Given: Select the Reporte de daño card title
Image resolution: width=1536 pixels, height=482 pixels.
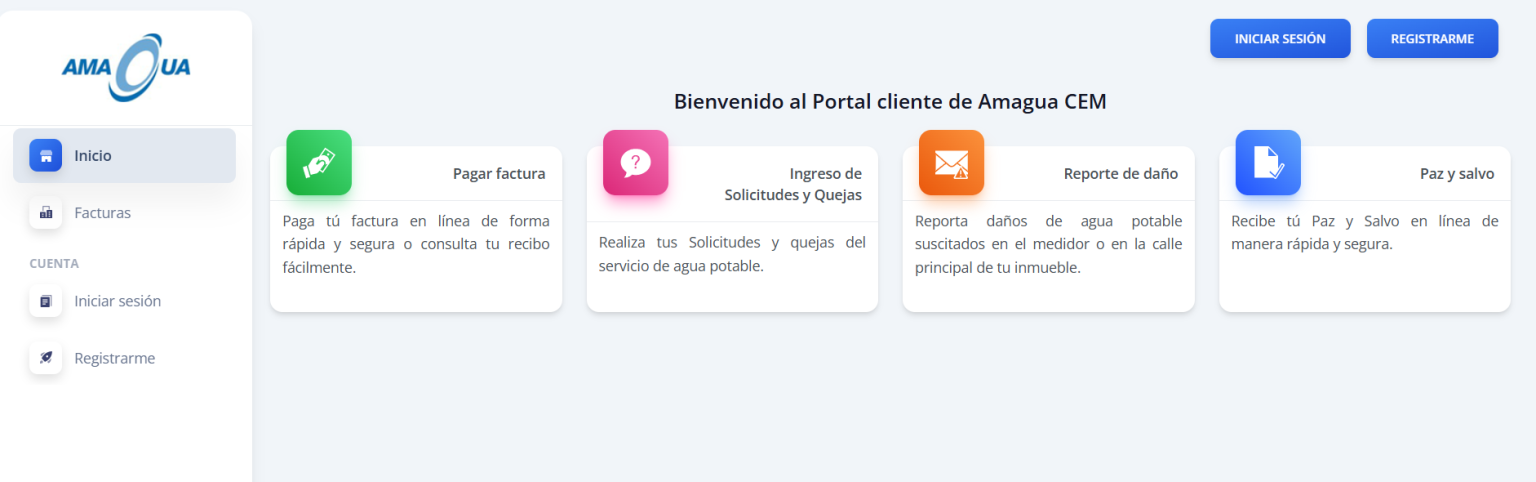Looking at the screenshot, I should pos(1120,174).
